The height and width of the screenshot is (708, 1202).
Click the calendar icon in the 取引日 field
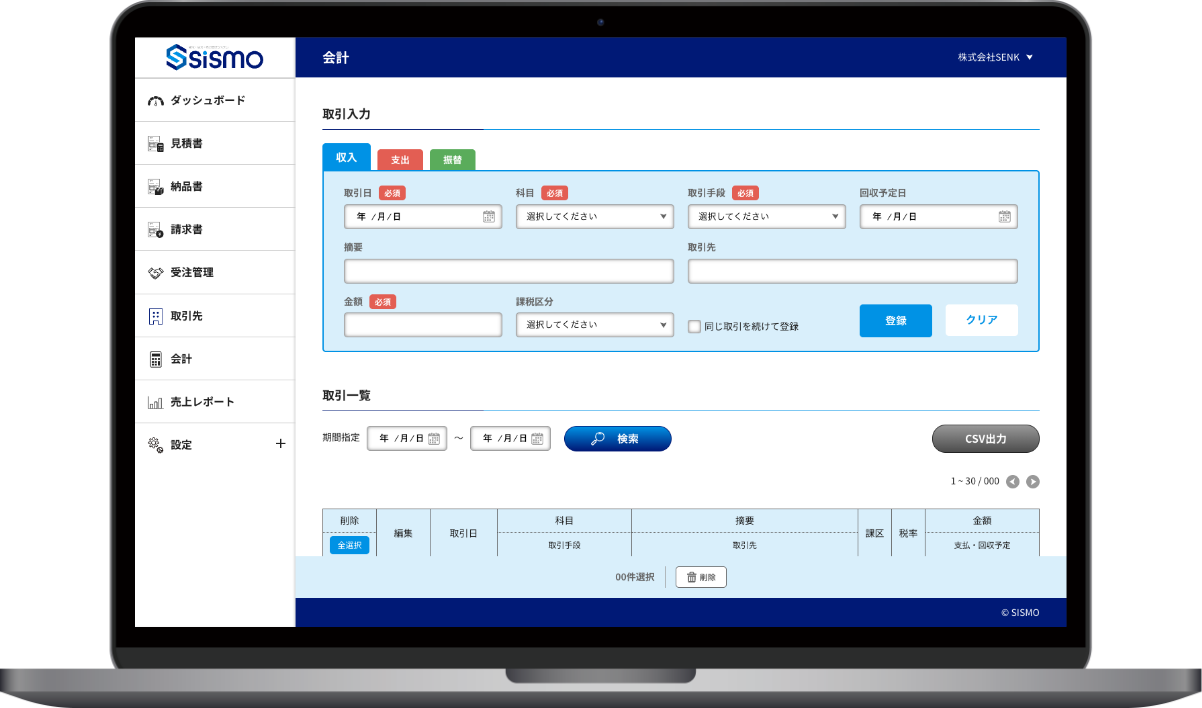coord(488,217)
